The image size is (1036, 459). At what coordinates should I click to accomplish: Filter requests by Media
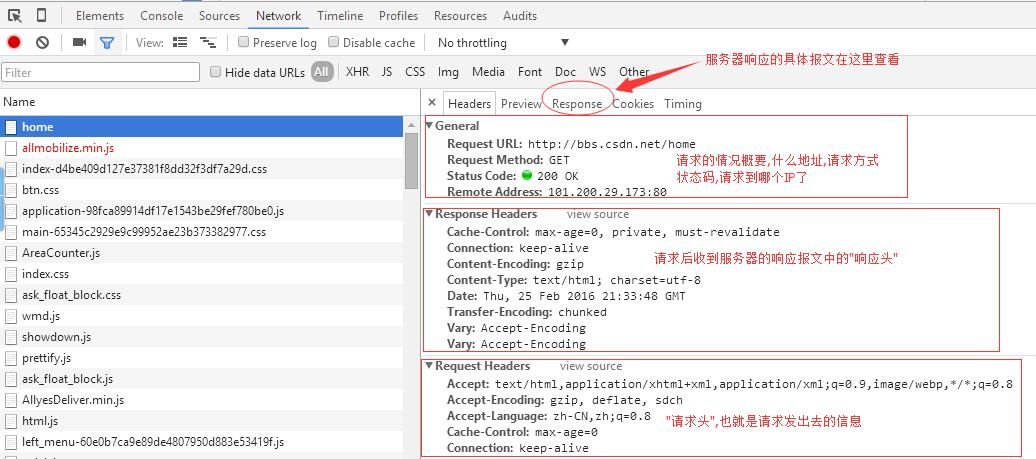point(488,71)
